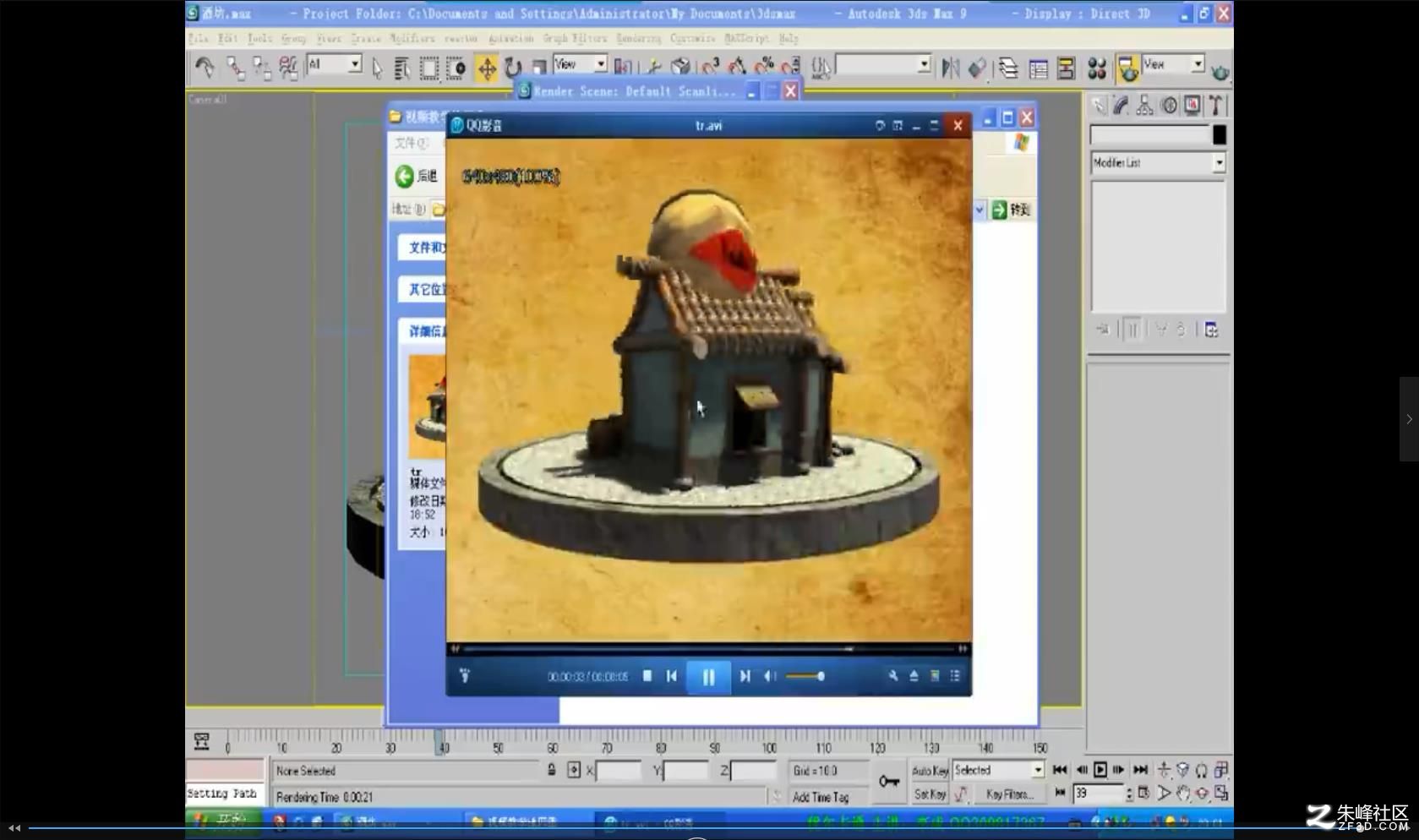Activate the Bind to Space Warp tool
Viewport: 1419px width, 840px height.
pyautogui.click(x=288, y=68)
